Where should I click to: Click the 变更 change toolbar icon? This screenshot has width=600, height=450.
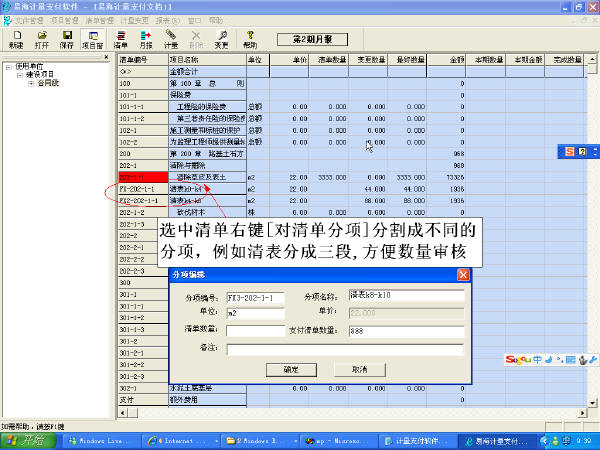tap(222, 38)
